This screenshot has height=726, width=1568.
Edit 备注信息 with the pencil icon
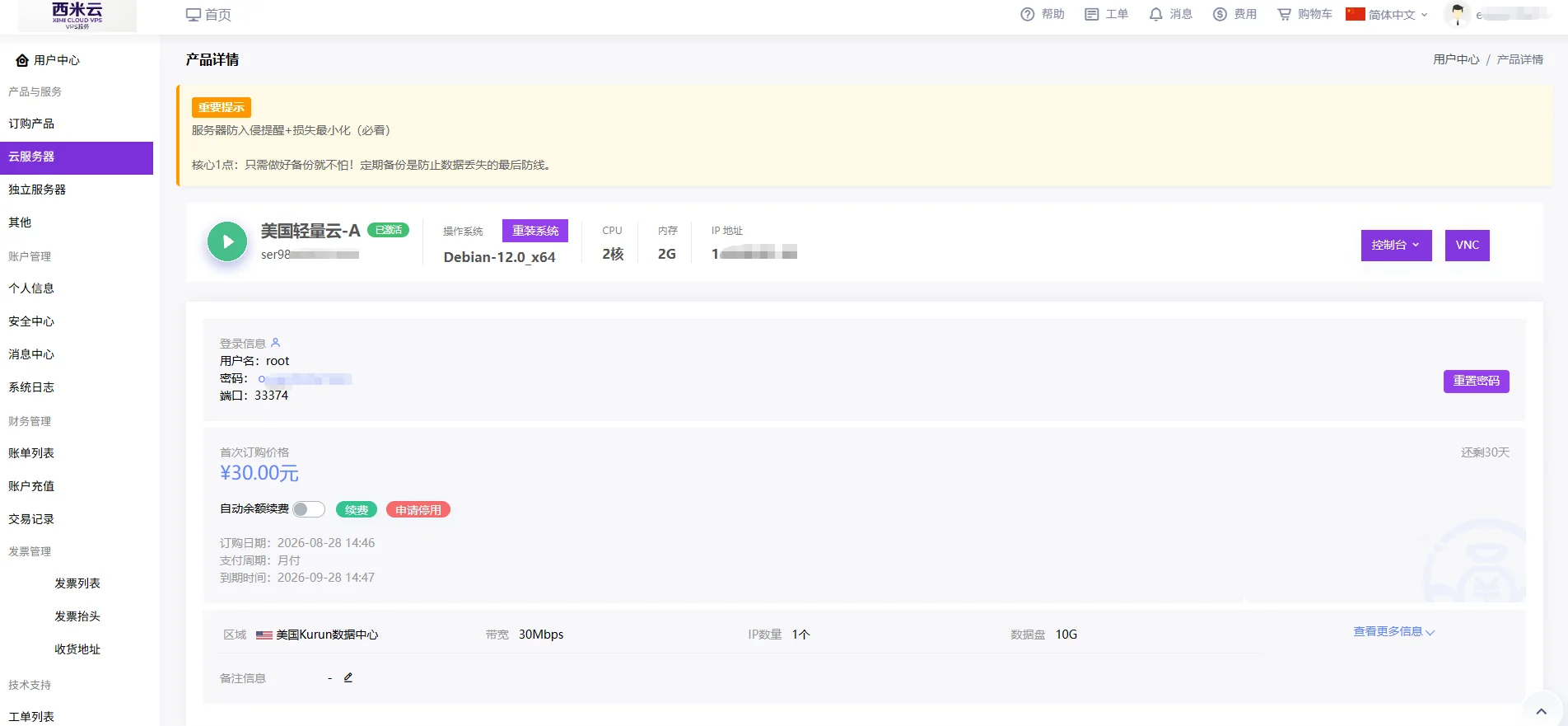click(x=348, y=677)
